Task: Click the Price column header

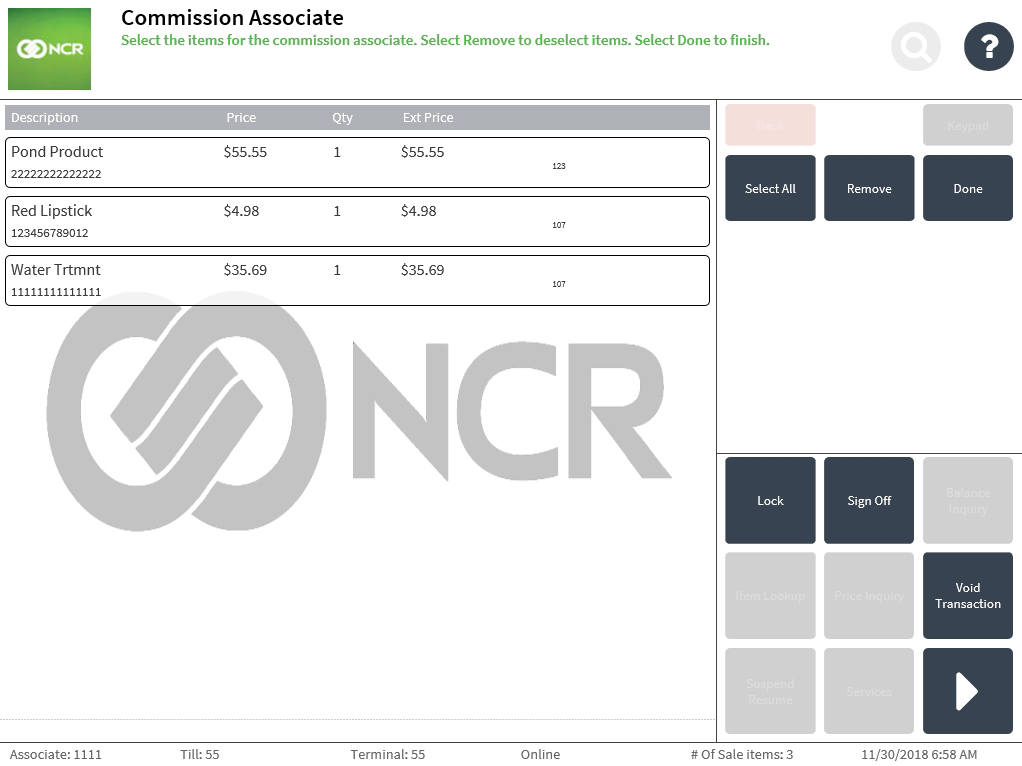Action: [241, 117]
